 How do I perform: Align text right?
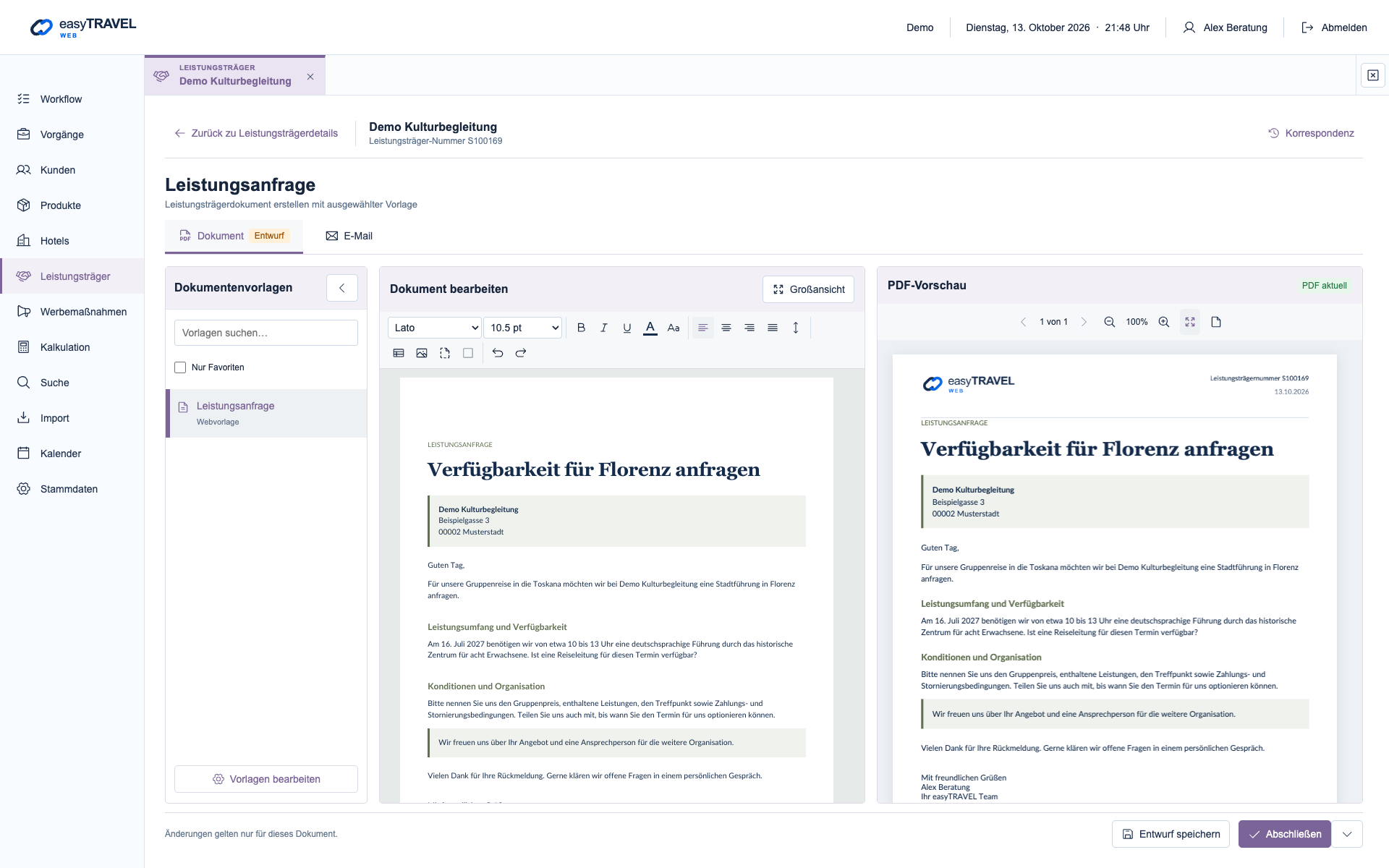coord(749,328)
